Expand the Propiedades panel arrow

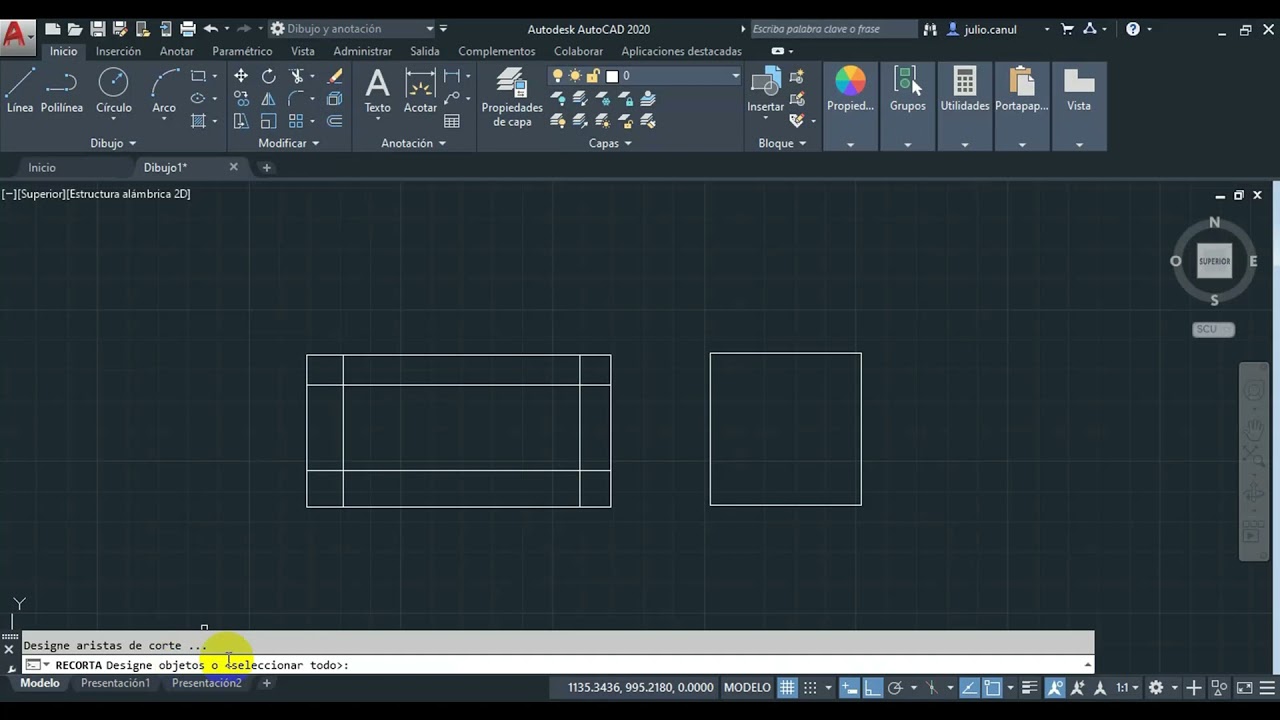[x=850, y=144]
